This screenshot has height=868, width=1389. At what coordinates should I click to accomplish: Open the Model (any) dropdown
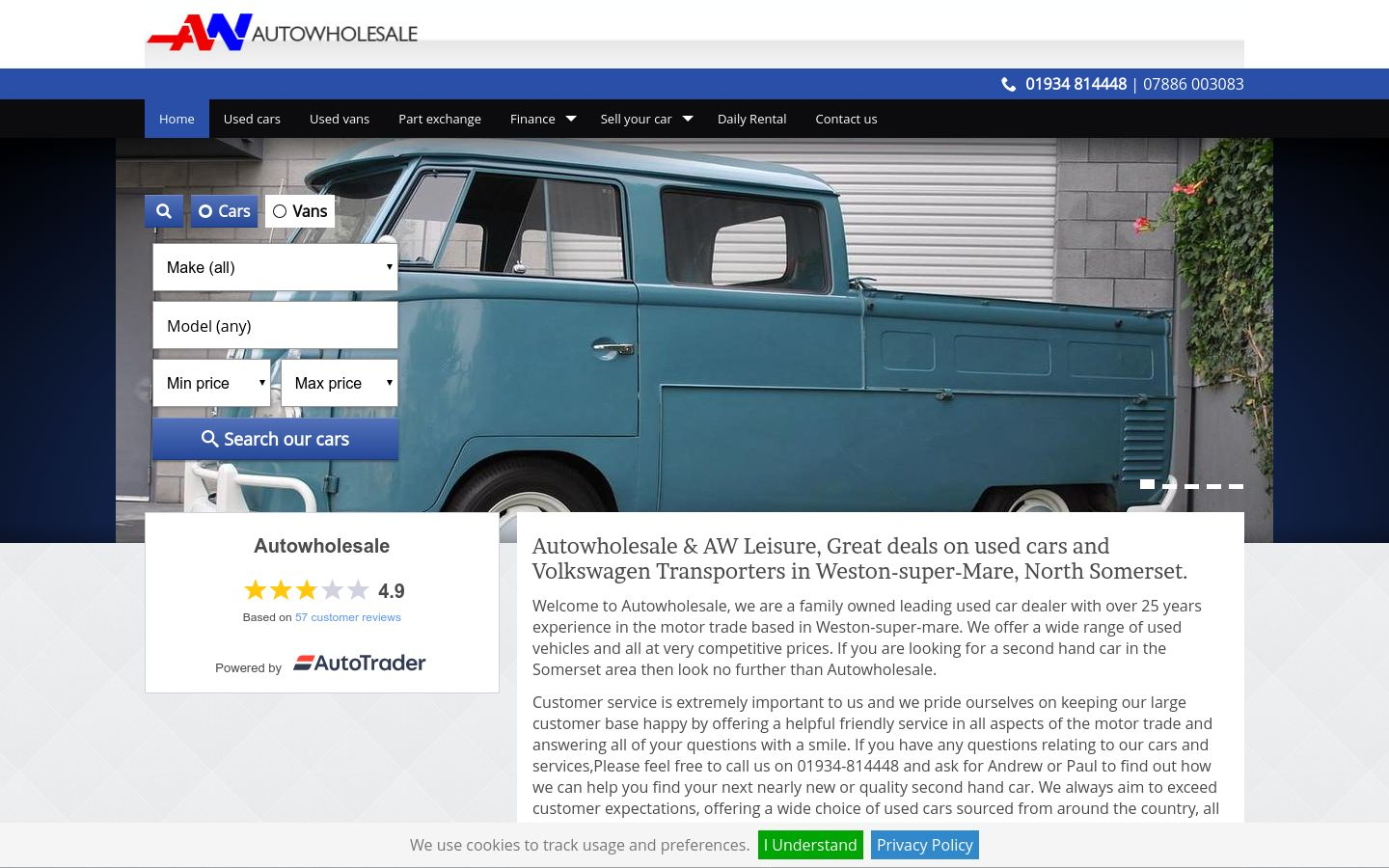point(275,326)
